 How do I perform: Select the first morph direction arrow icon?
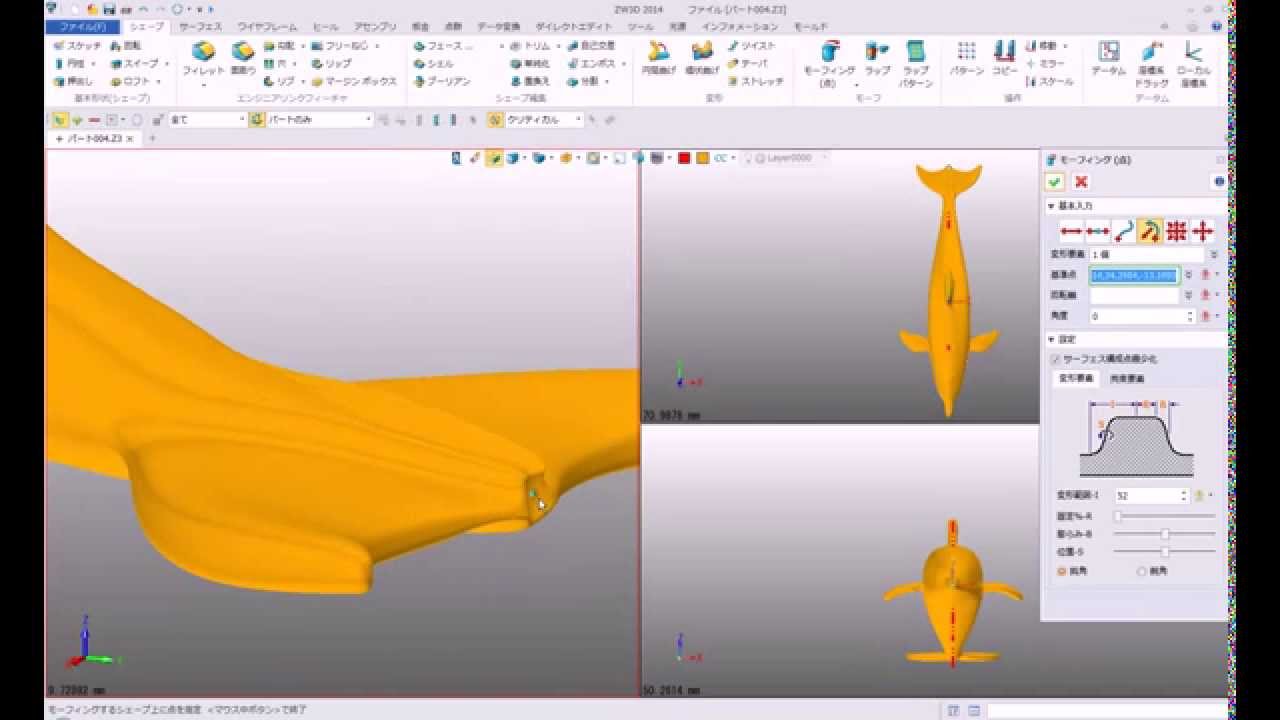tap(1071, 231)
